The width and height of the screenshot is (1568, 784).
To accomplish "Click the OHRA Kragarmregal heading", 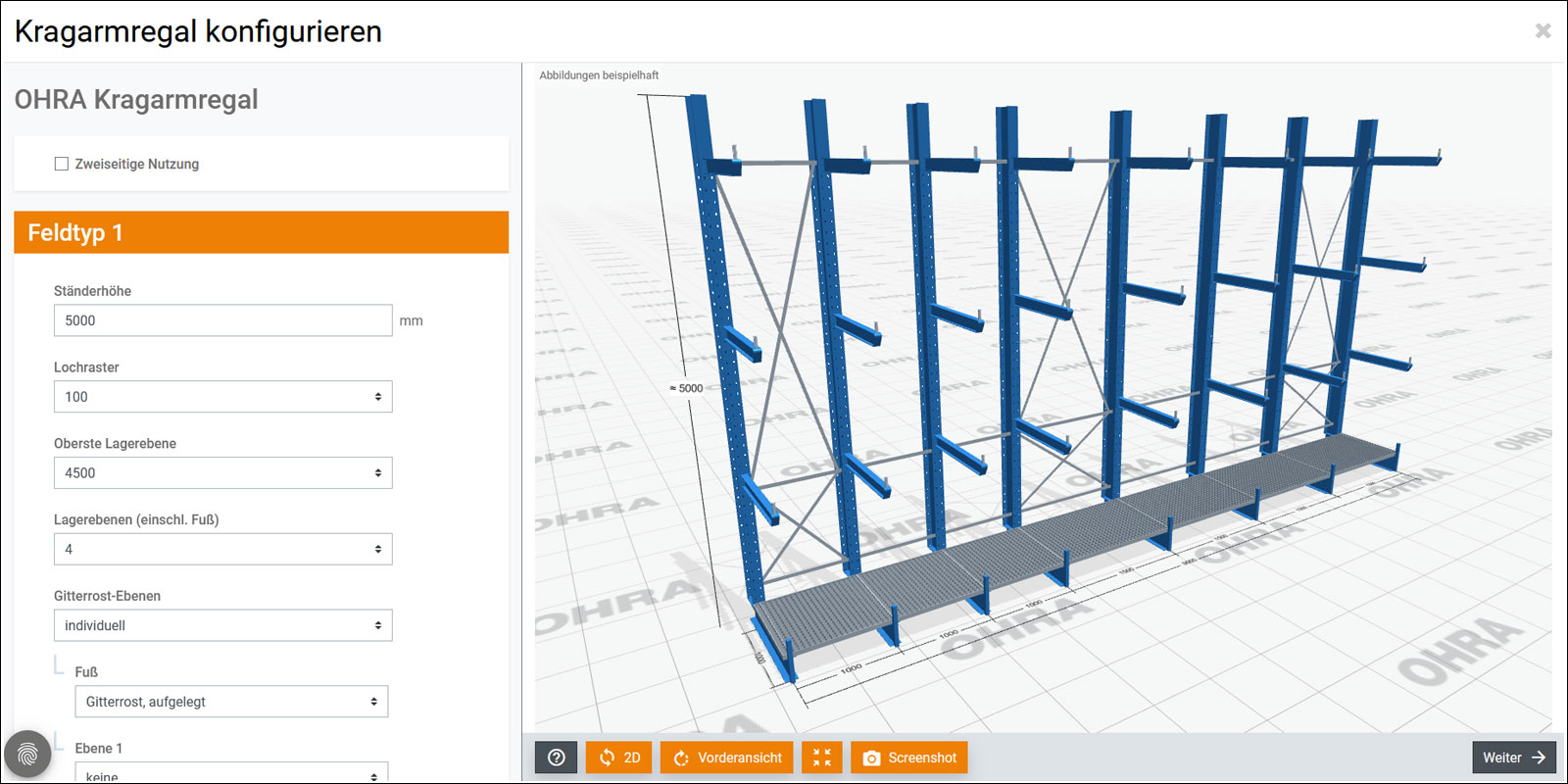I will pos(136,100).
